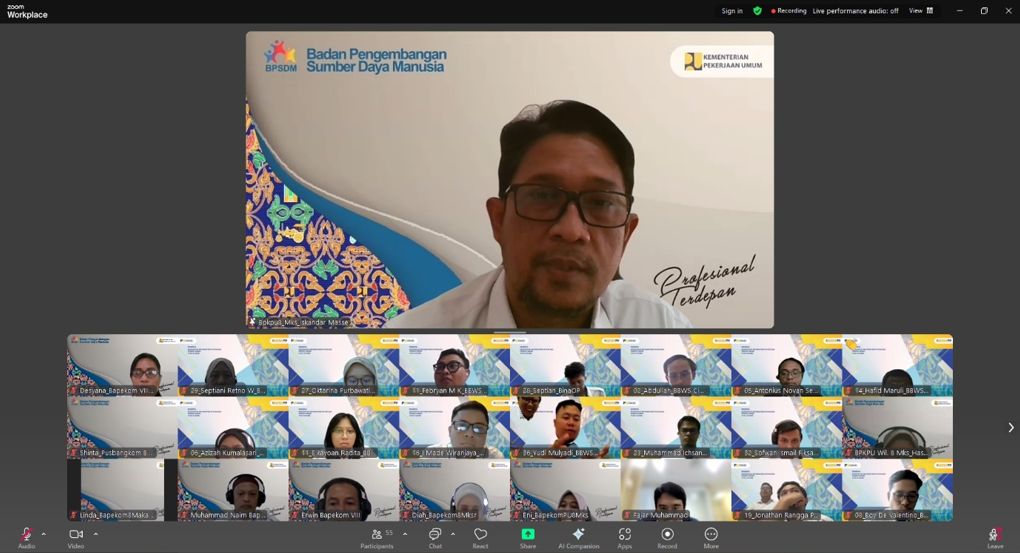Viewport: 1020px width, 553px height.
Task: Open the Chat panel
Action: 435,537
